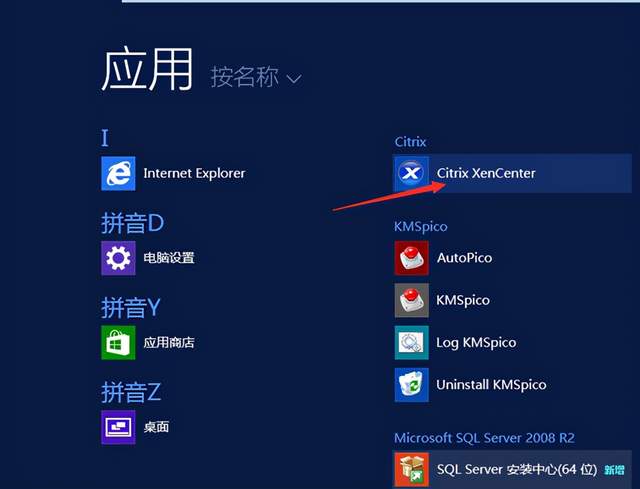Click the '应用商店' label text
640x489 pixels.
169,342
